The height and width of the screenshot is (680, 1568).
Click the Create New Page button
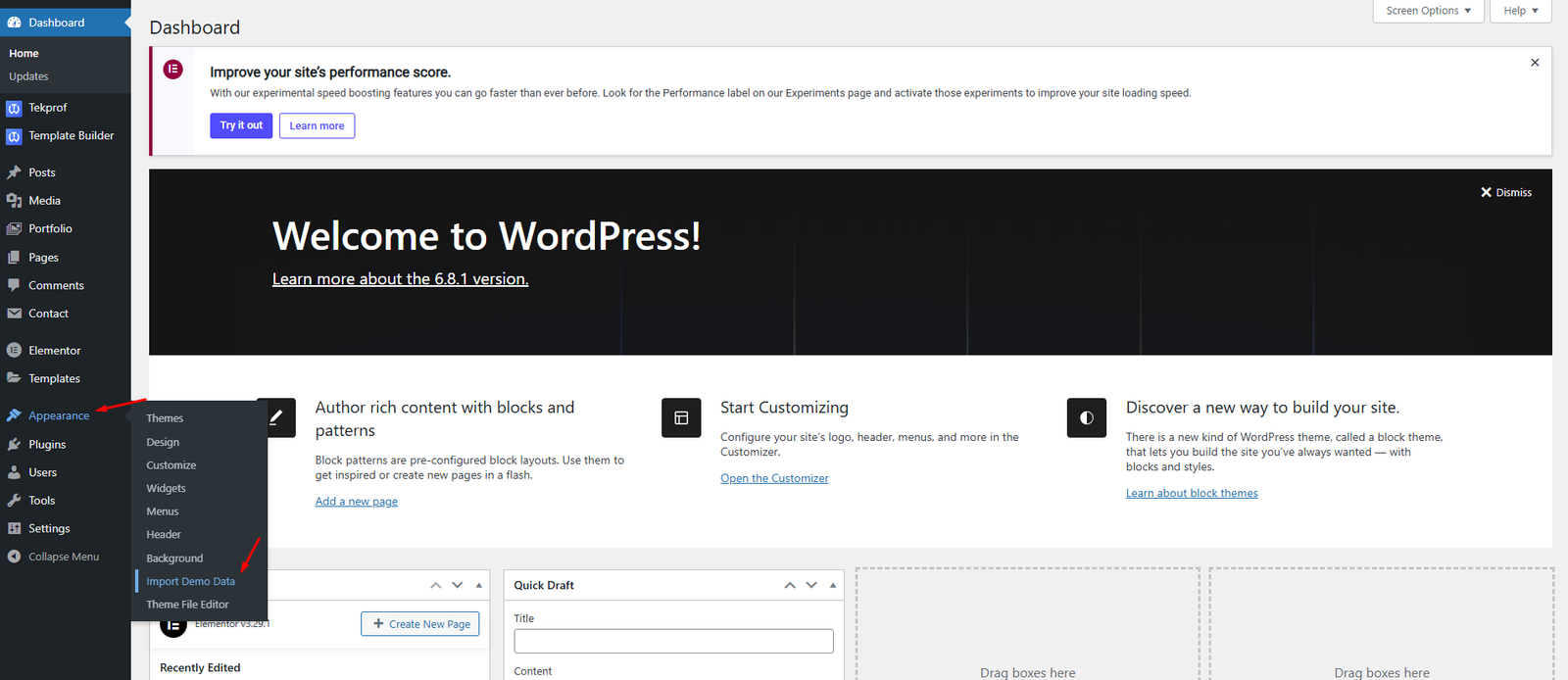(420, 624)
